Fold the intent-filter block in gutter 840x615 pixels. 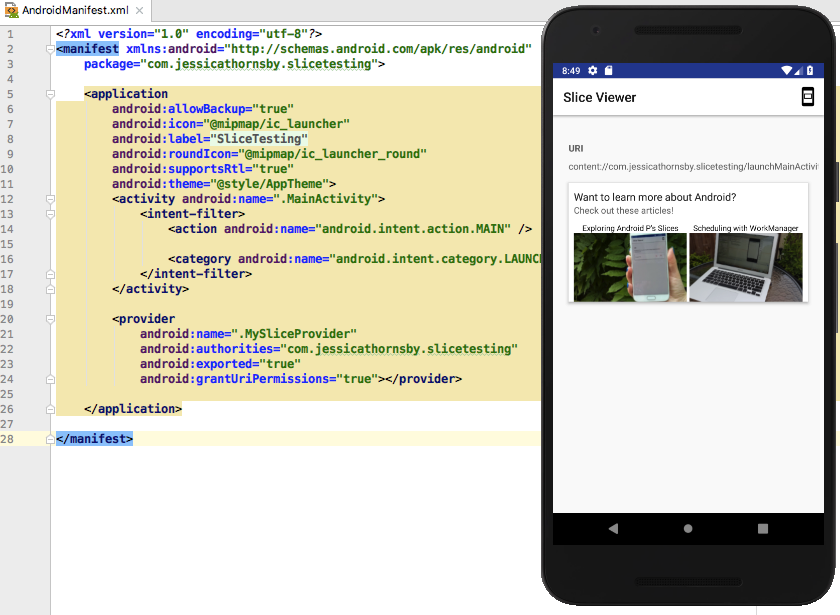pos(50,214)
